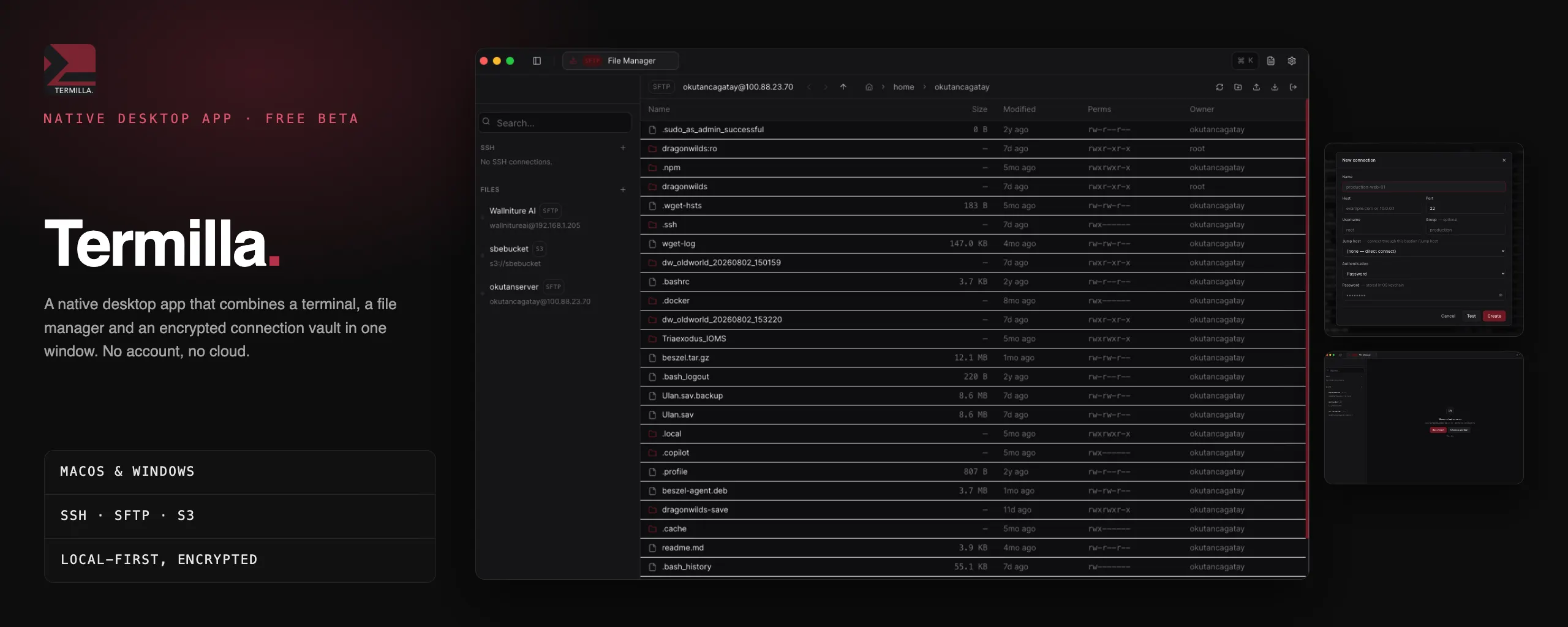The width and height of the screenshot is (1568, 627).
Task: Close the New connection dialog
Action: [1504, 160]
